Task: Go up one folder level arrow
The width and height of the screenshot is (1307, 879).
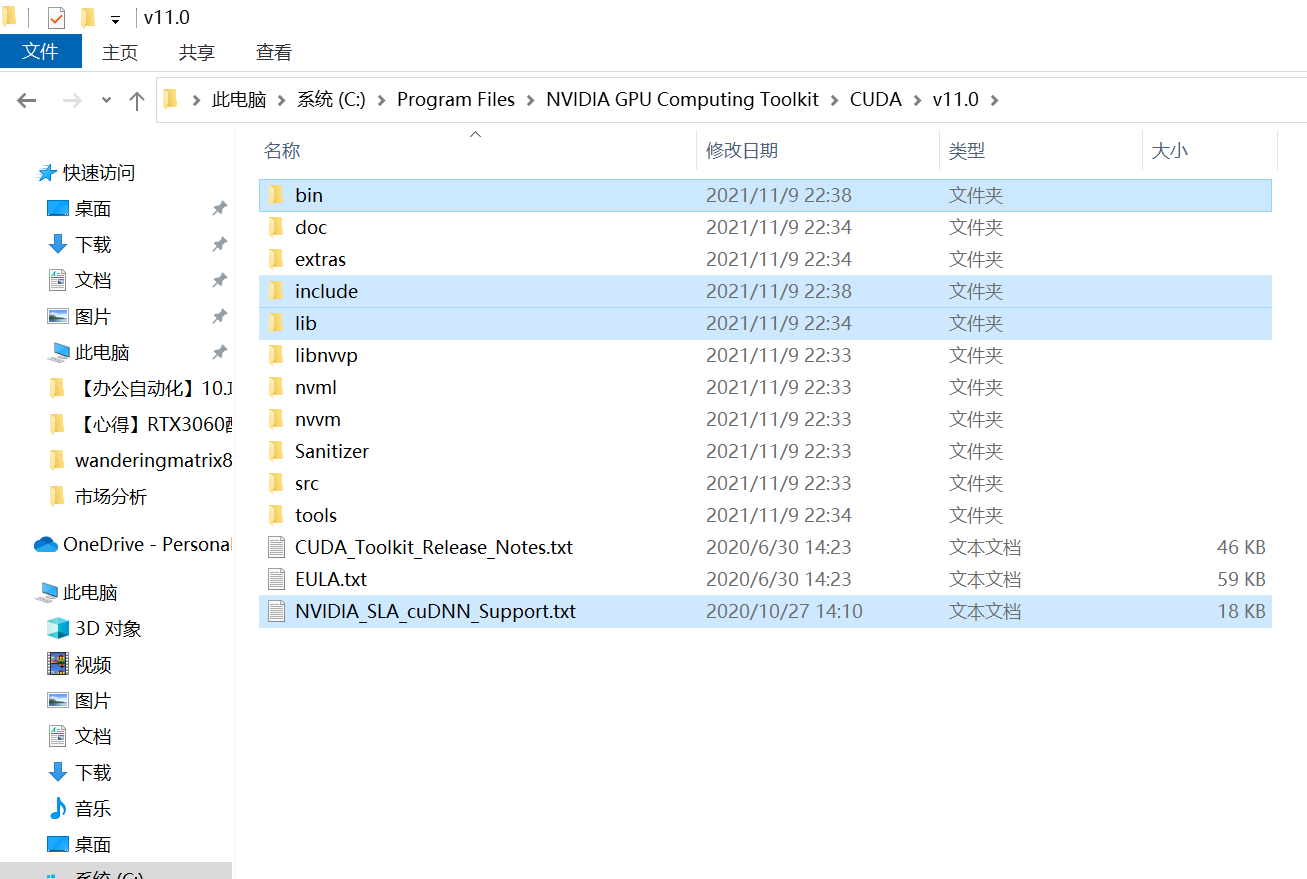Action: tap(137, 100)
